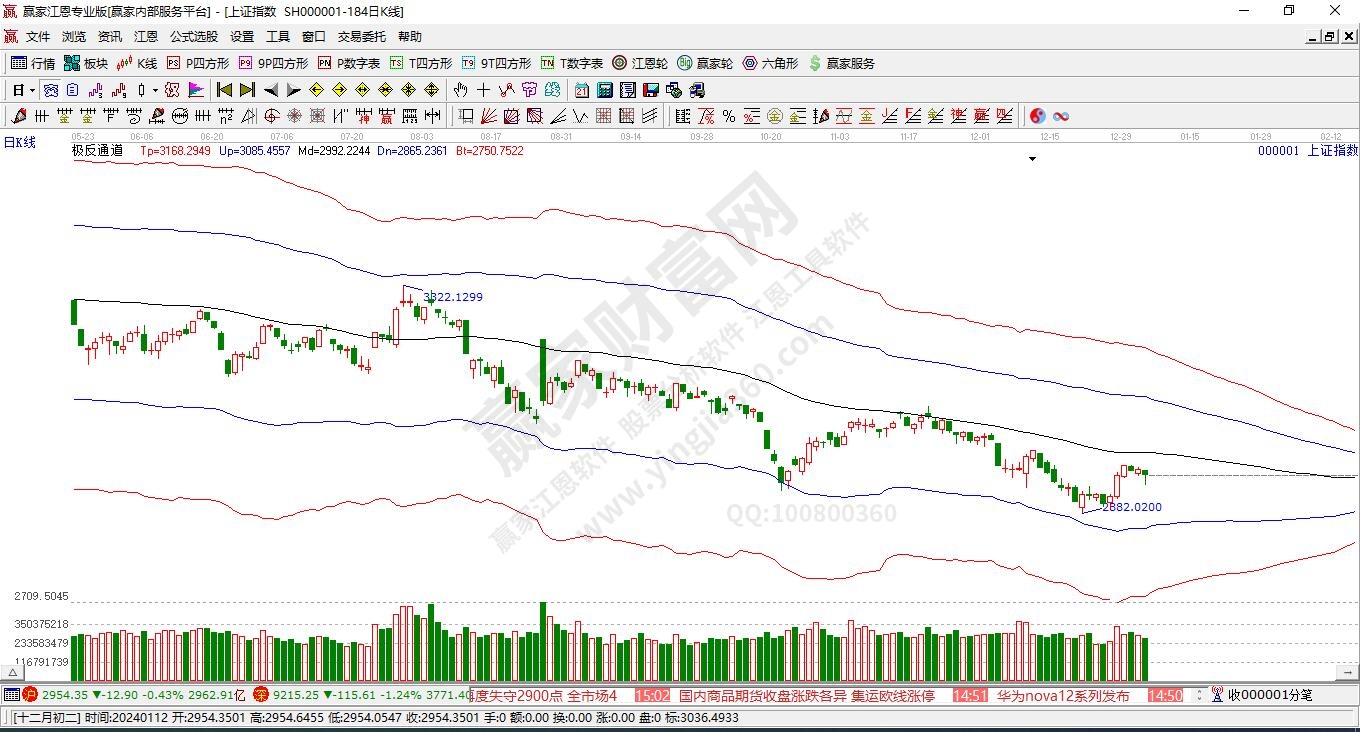Click the yin-yang symbol icon
Image resolution: width=1360 pixels, height=732 pixels.
[x=1037, y=116]
